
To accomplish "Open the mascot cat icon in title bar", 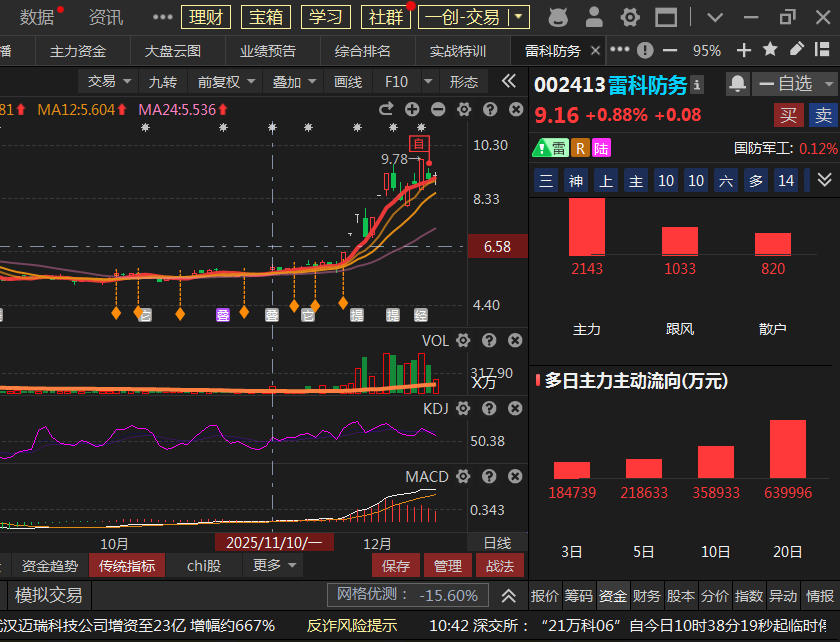I will (x=558, y=17).
